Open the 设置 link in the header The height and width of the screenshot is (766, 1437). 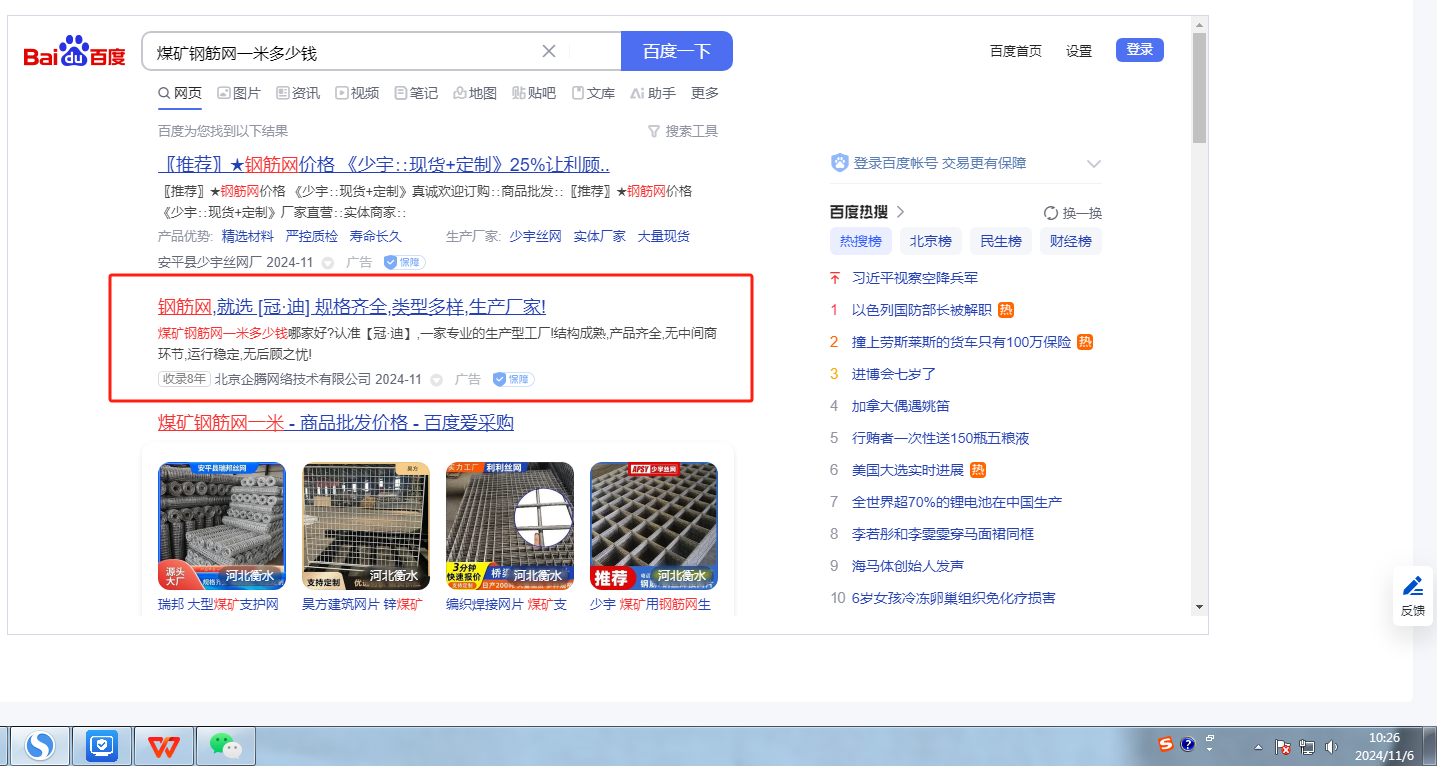pyautogui.click(x=1079, y=51)
